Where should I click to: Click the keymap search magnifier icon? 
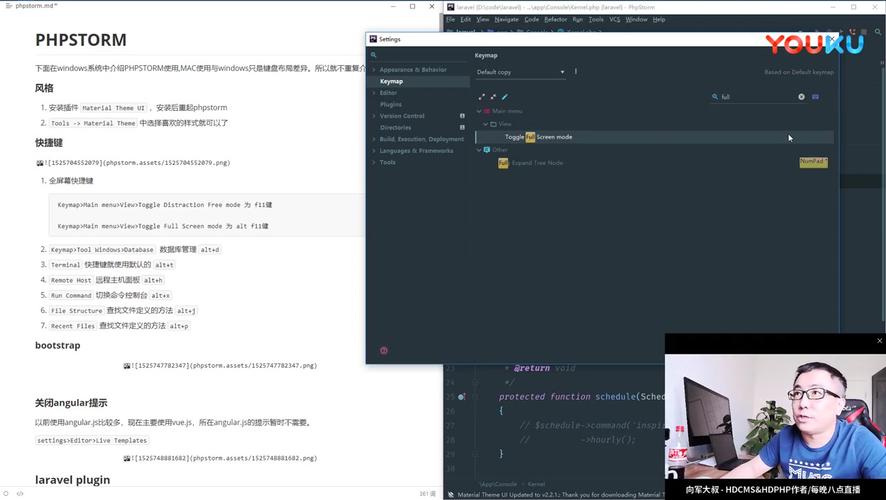point(715,97)
